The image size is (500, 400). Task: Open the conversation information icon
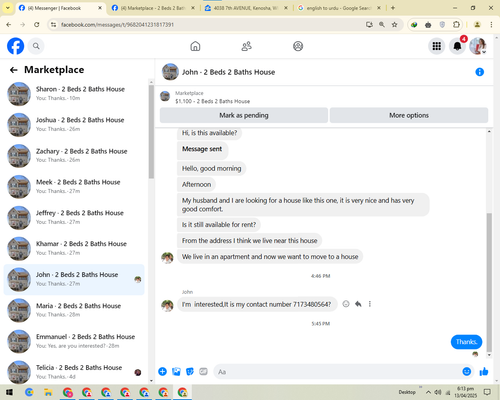click(x=479, y=72)
